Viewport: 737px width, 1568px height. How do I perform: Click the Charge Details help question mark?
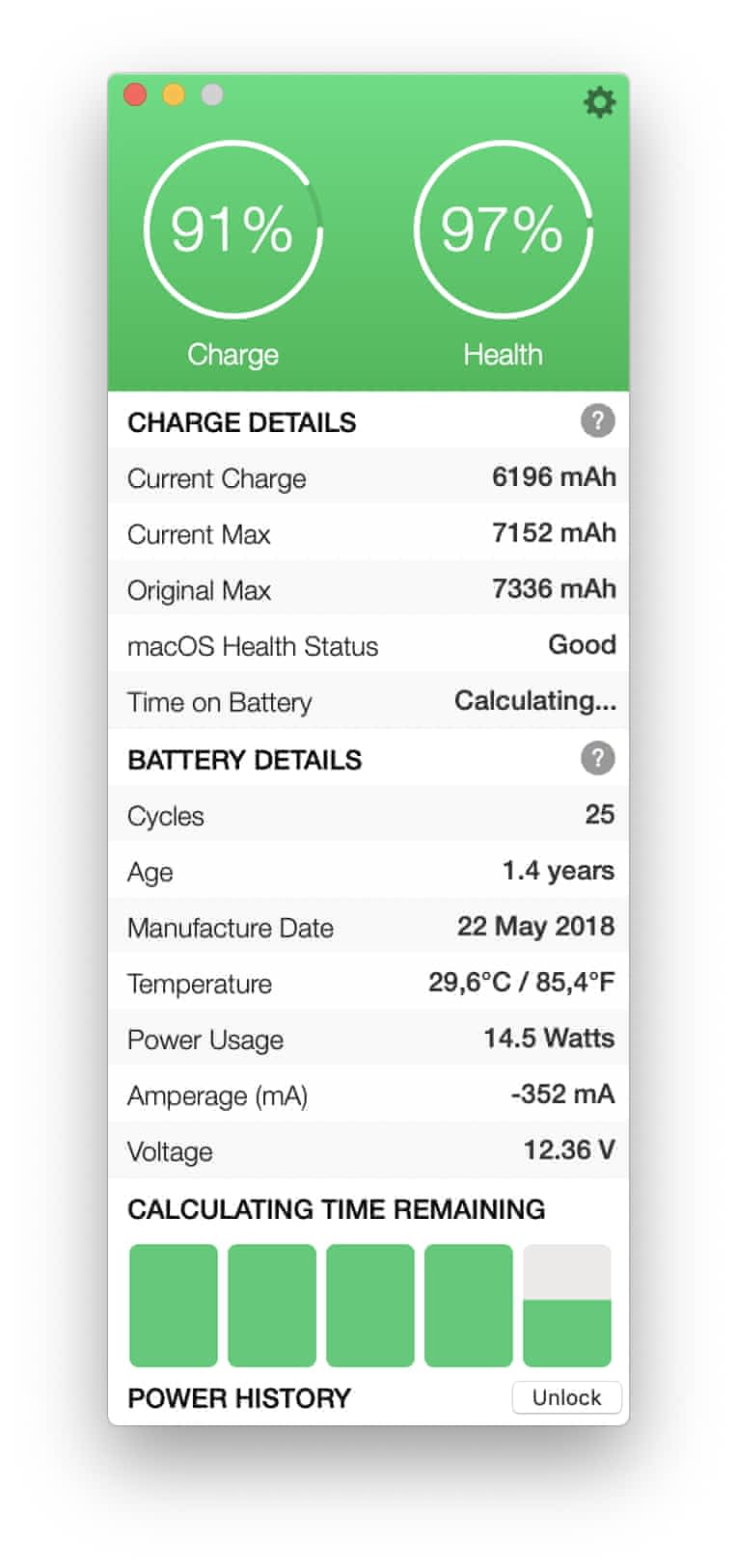[597, 421]
